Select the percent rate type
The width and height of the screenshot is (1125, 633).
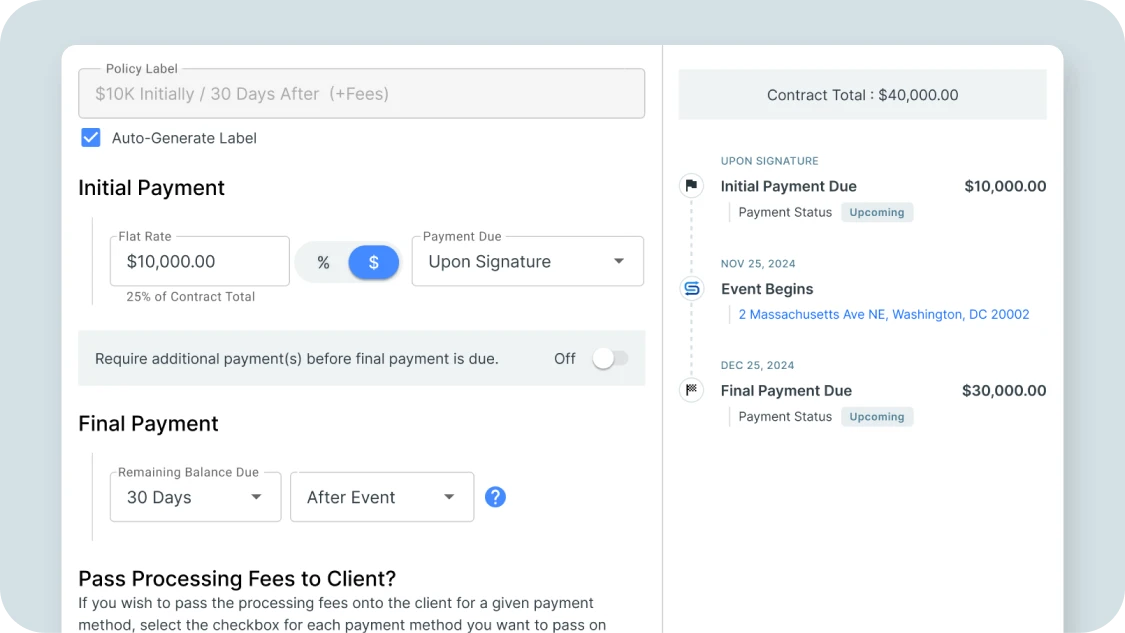pos(322,261)
